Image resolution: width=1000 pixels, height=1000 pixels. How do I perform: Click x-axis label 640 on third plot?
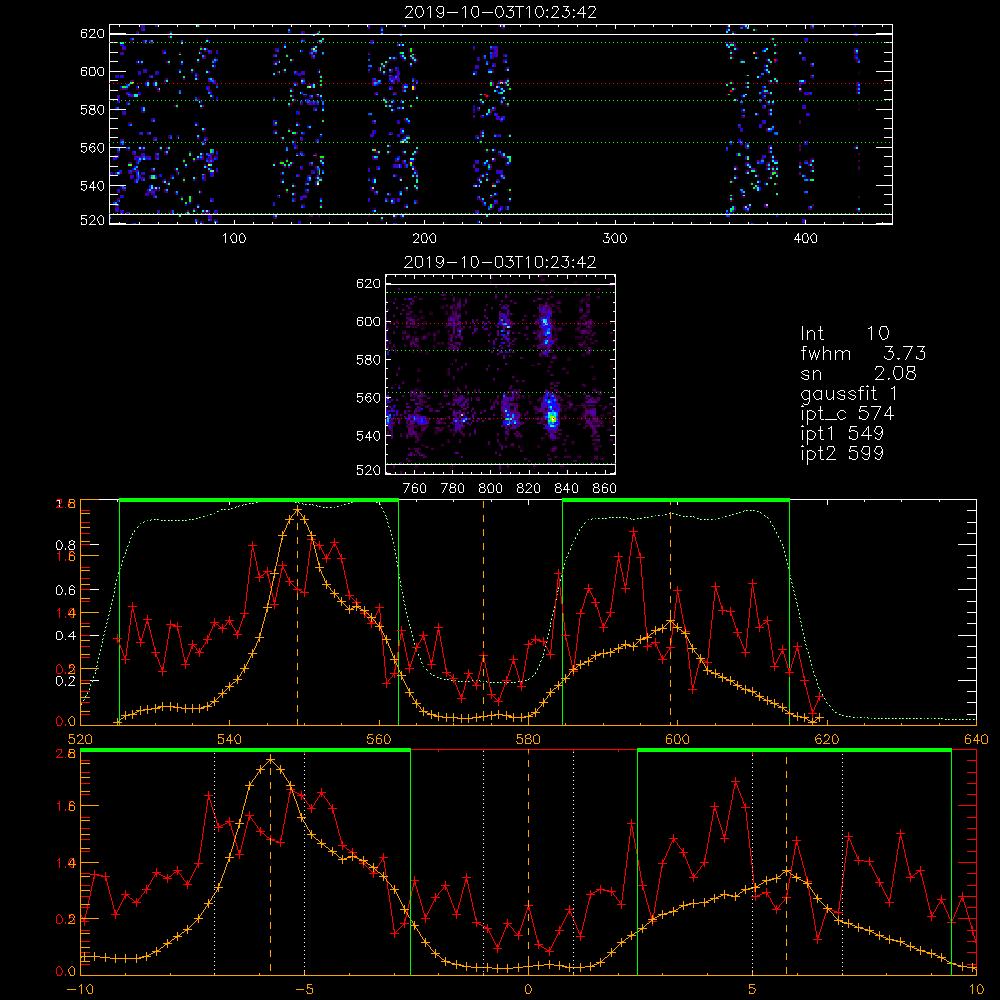976,740
